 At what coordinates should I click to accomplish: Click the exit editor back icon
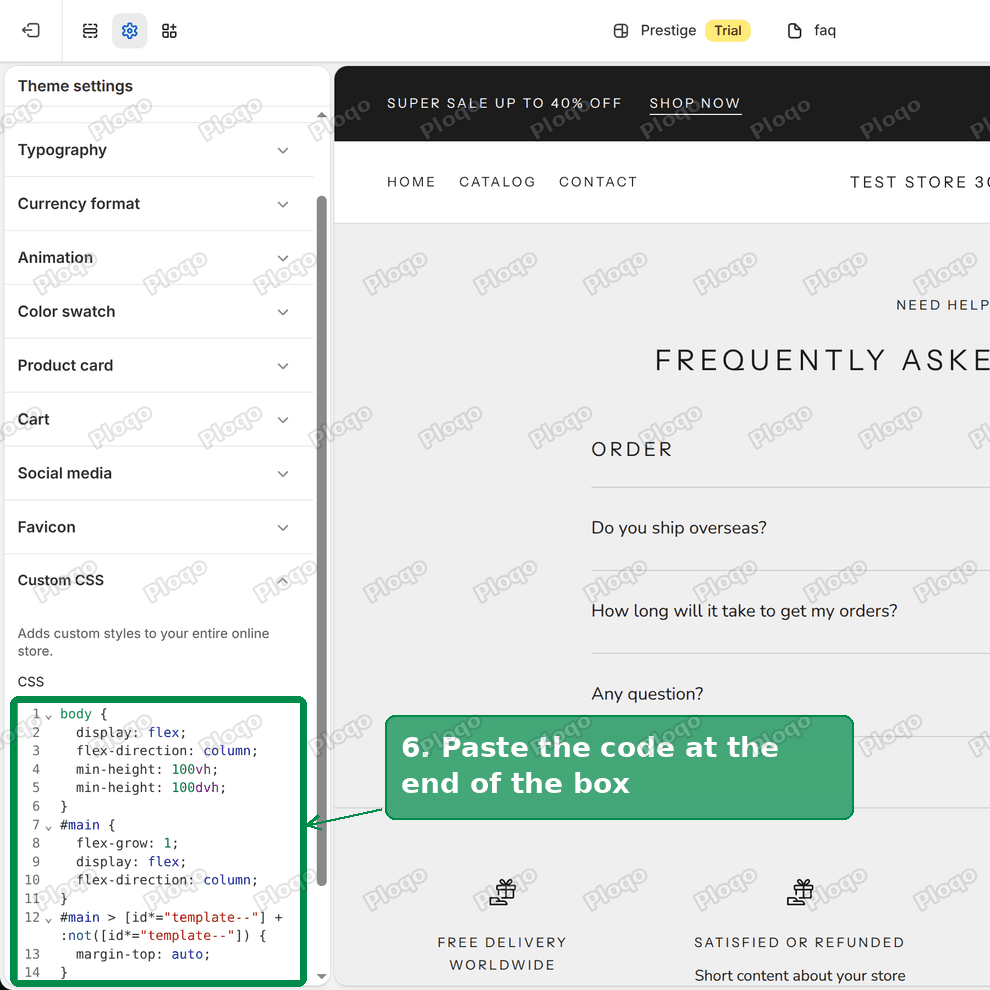coord(30,30)
